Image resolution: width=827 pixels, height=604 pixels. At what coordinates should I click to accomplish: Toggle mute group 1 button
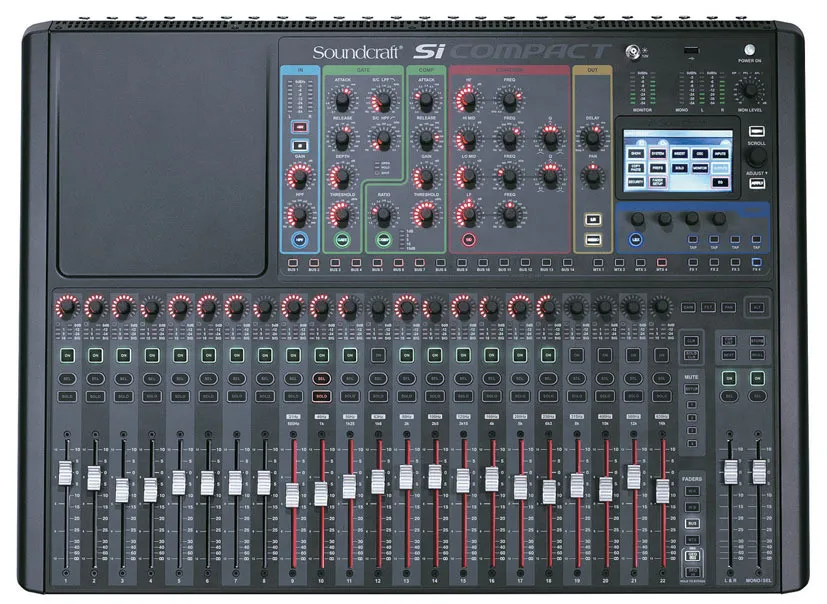[692, 405]
